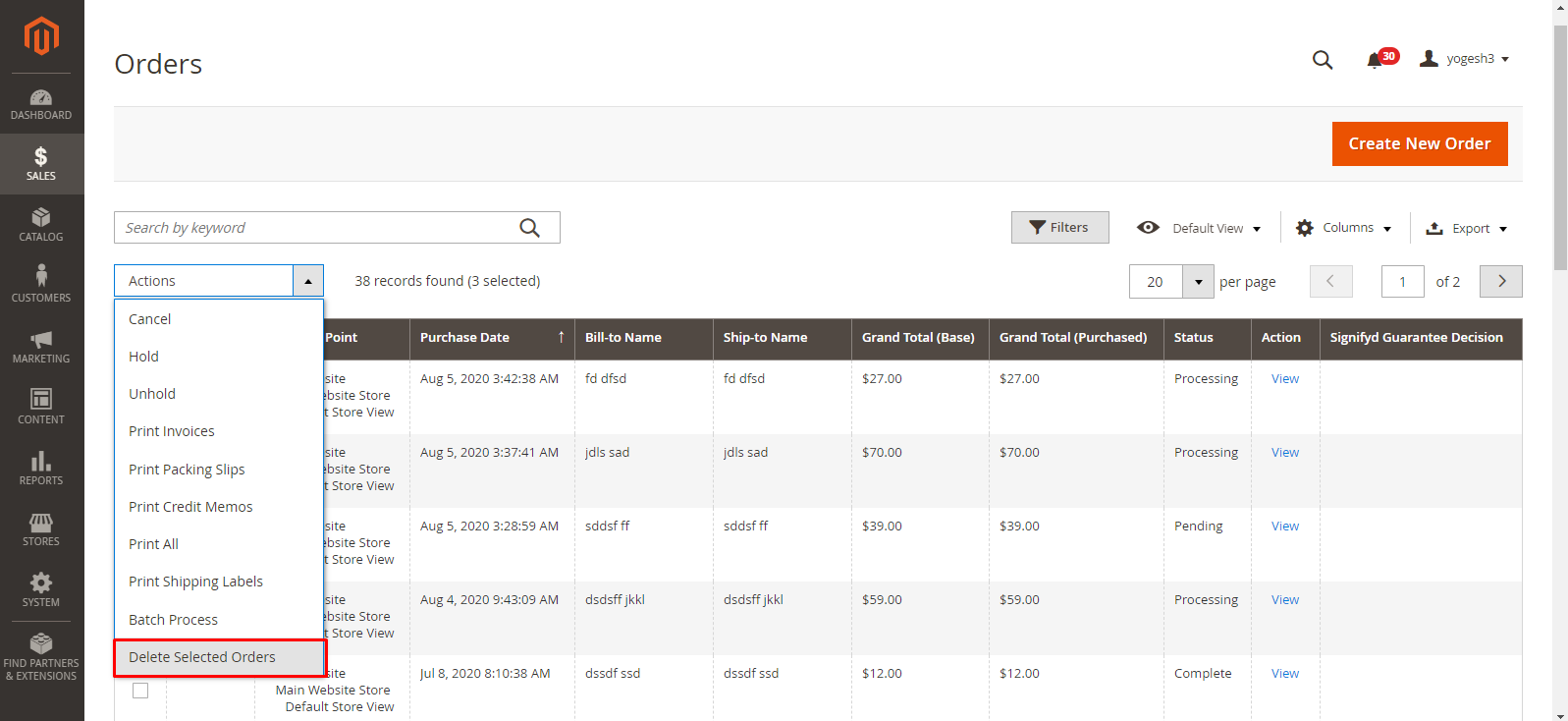Choose Delete Selected Orders action

[219, 657]
